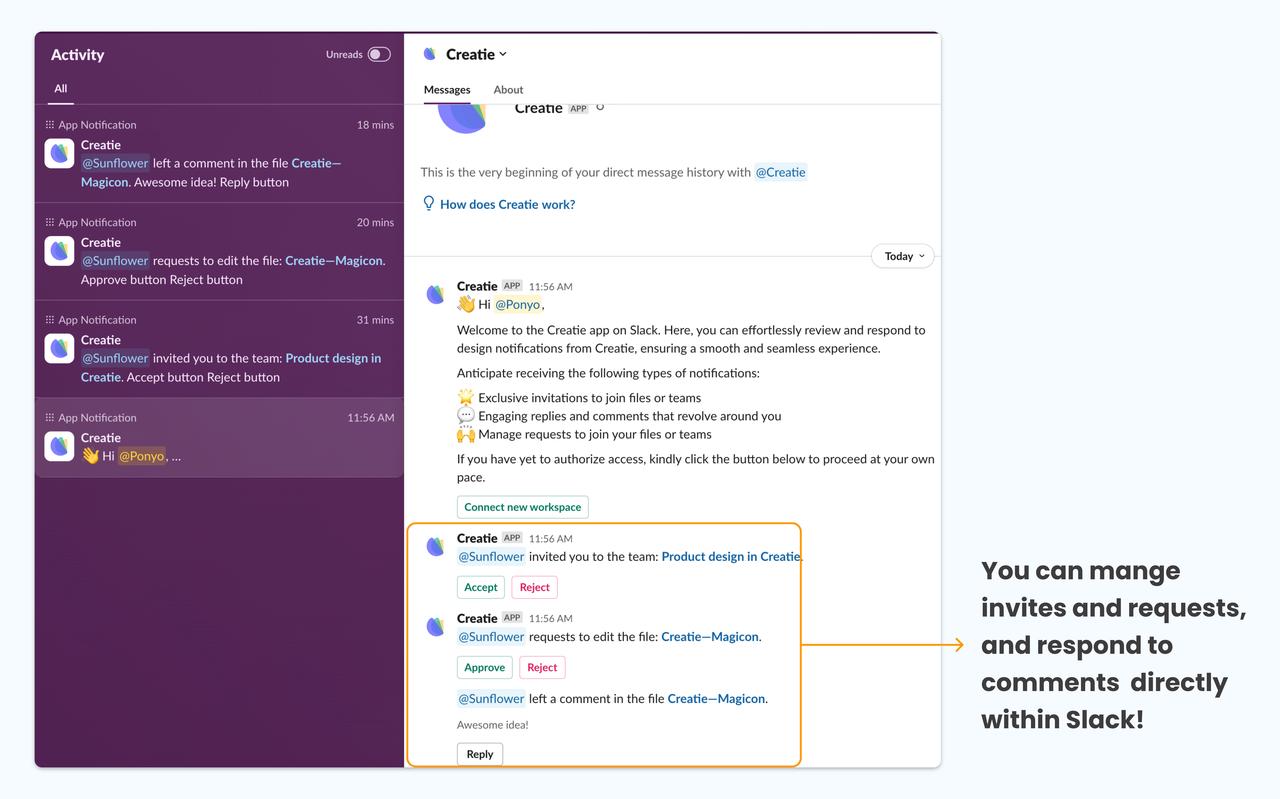Click Creatie icon in 31 mins notification
The height and width of the screenshot is (799, 1280).
tap(60, 348)
